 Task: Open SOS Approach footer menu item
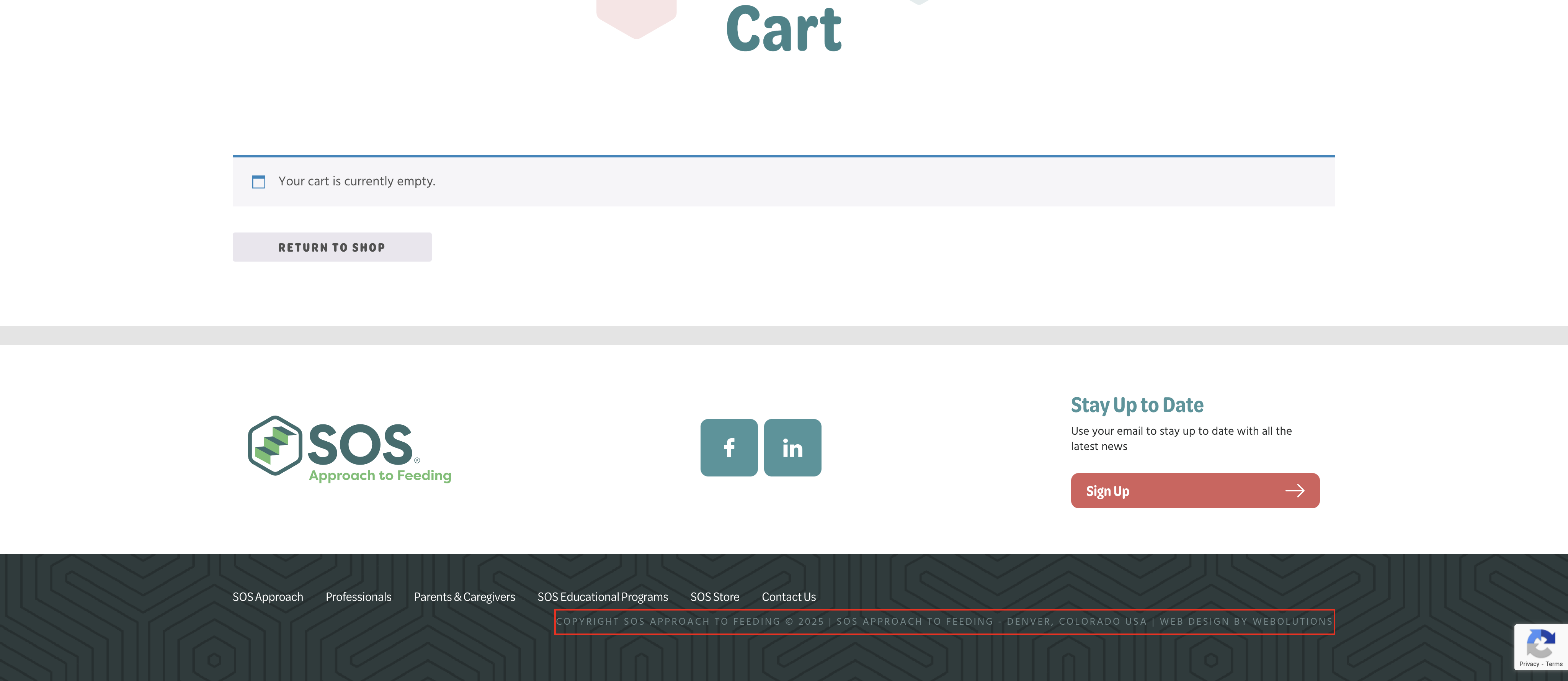click(268, 597)
